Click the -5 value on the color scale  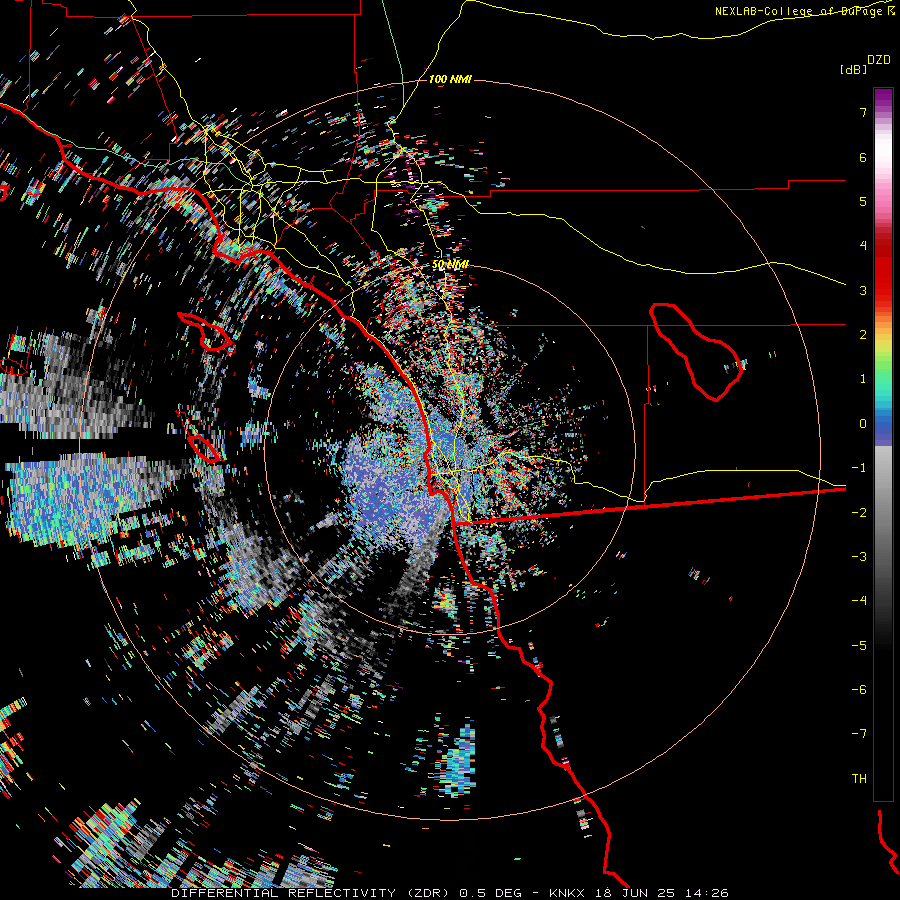[859, 646]
